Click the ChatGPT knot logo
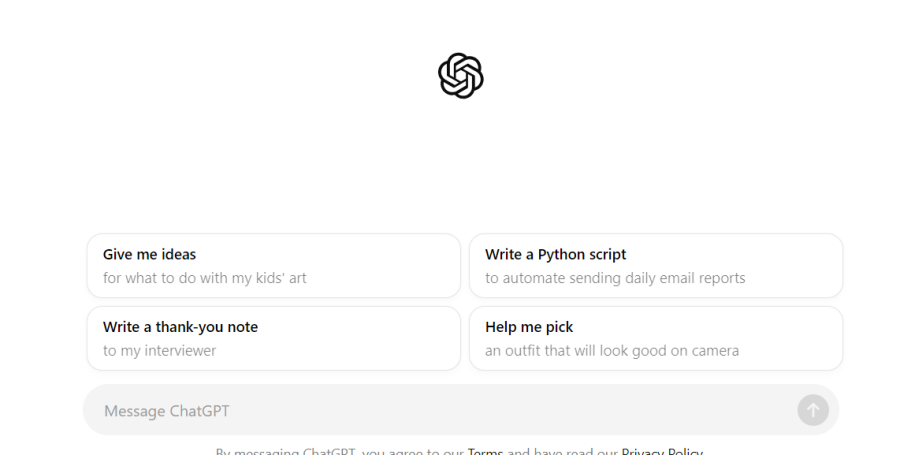Image resolution: width=900 pixels, height=455 pixels. click(x=461, y=76)
